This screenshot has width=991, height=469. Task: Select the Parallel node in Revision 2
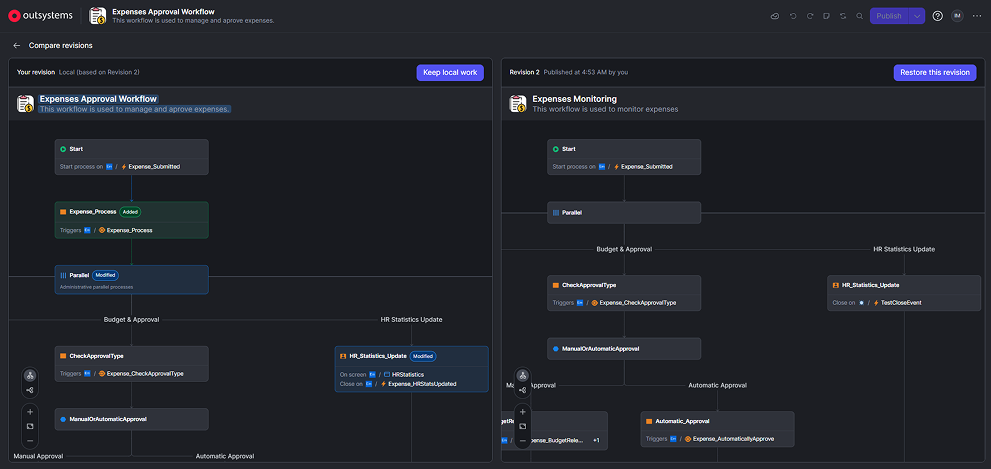pyautogui.click(x=624, y=212)
